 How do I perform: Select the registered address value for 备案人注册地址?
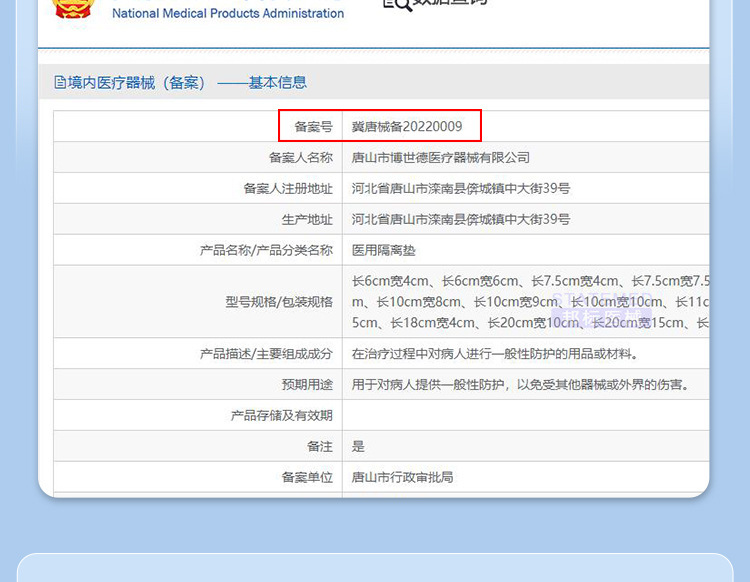pyautogui.click(x=461, y=188)
